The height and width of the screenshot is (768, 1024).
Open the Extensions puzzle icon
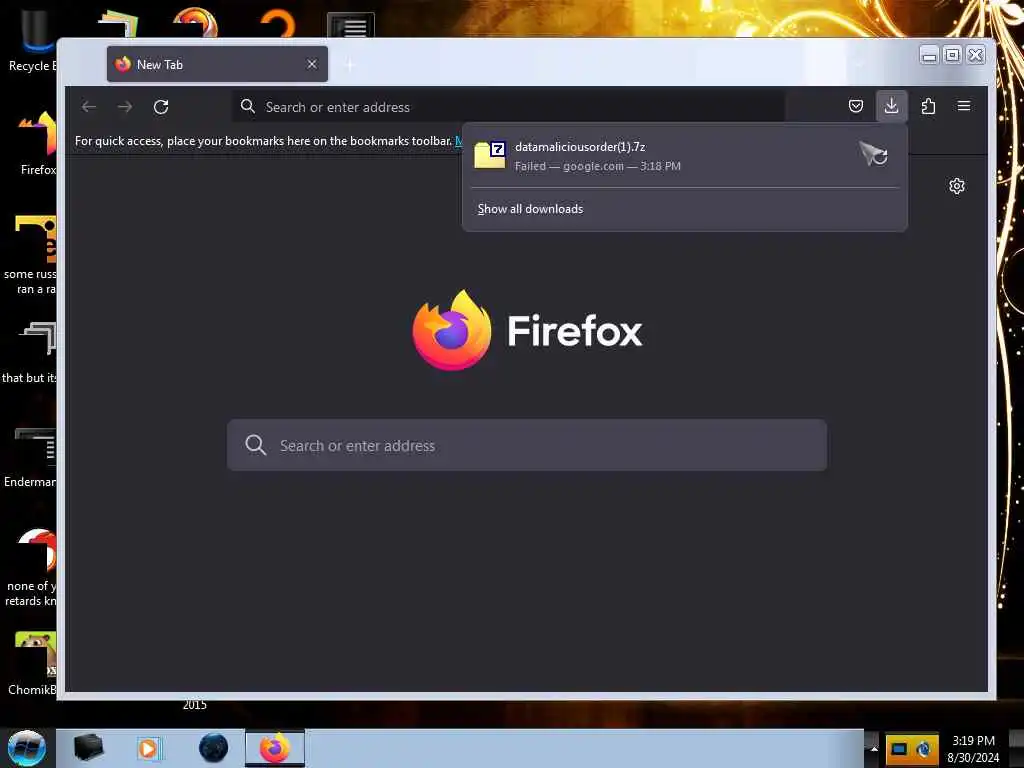point(928,106)
